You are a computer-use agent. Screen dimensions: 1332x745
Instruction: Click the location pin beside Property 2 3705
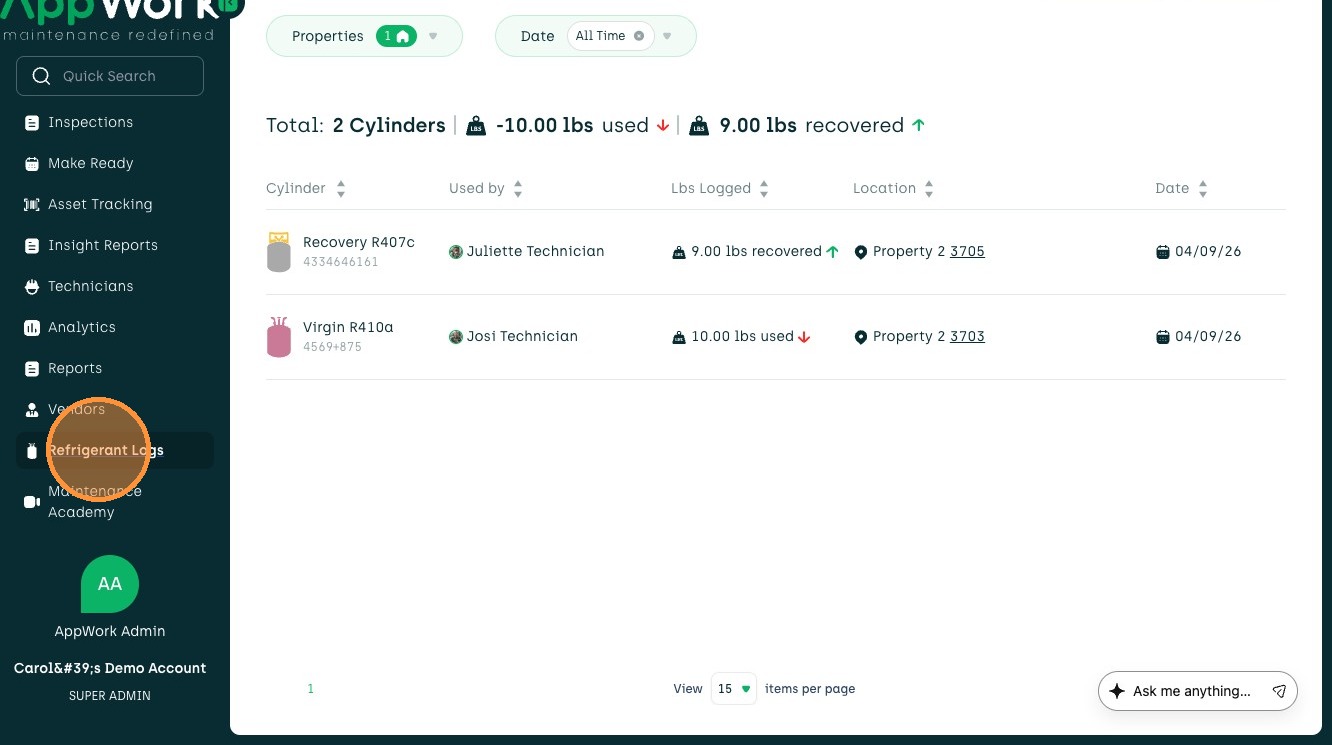tap(860, 253)
